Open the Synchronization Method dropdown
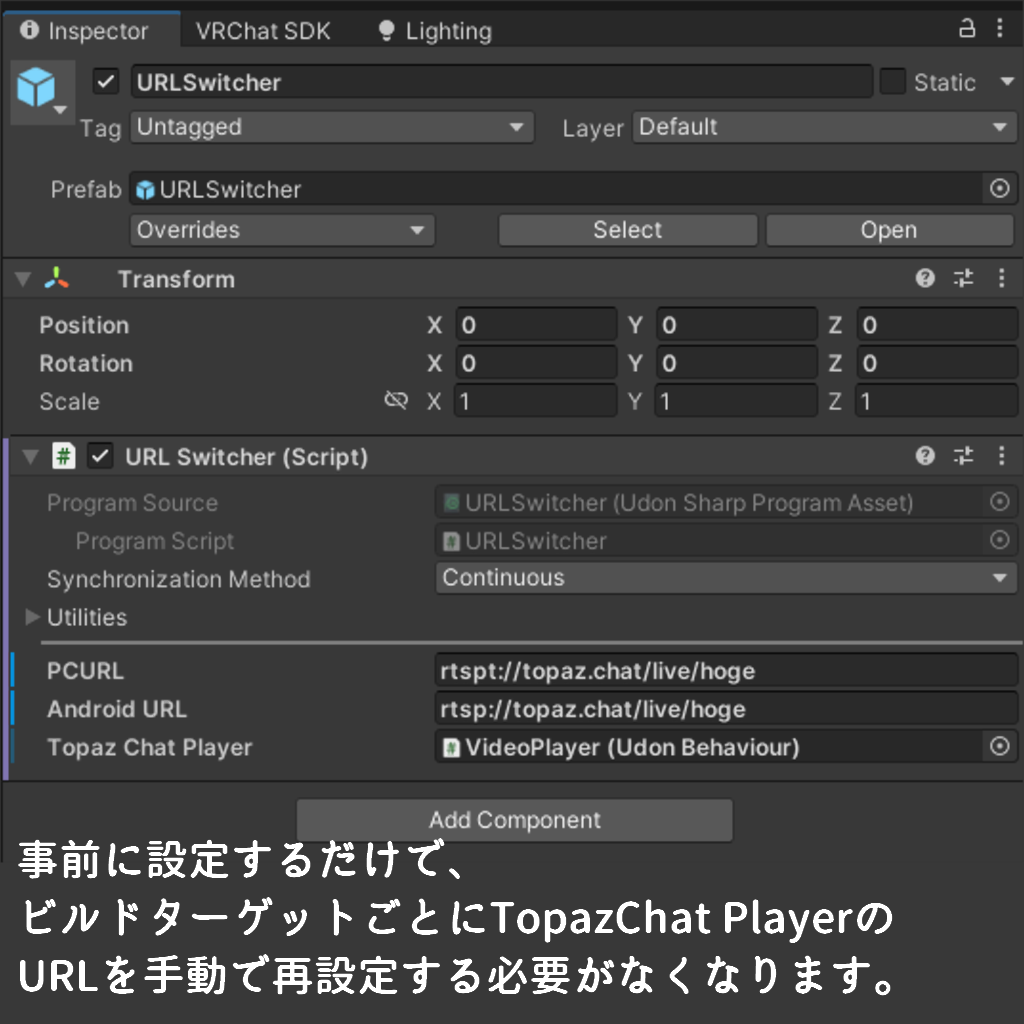Image resolution: width=1024 pixels, height=1024 pixels. coord(726,578)
